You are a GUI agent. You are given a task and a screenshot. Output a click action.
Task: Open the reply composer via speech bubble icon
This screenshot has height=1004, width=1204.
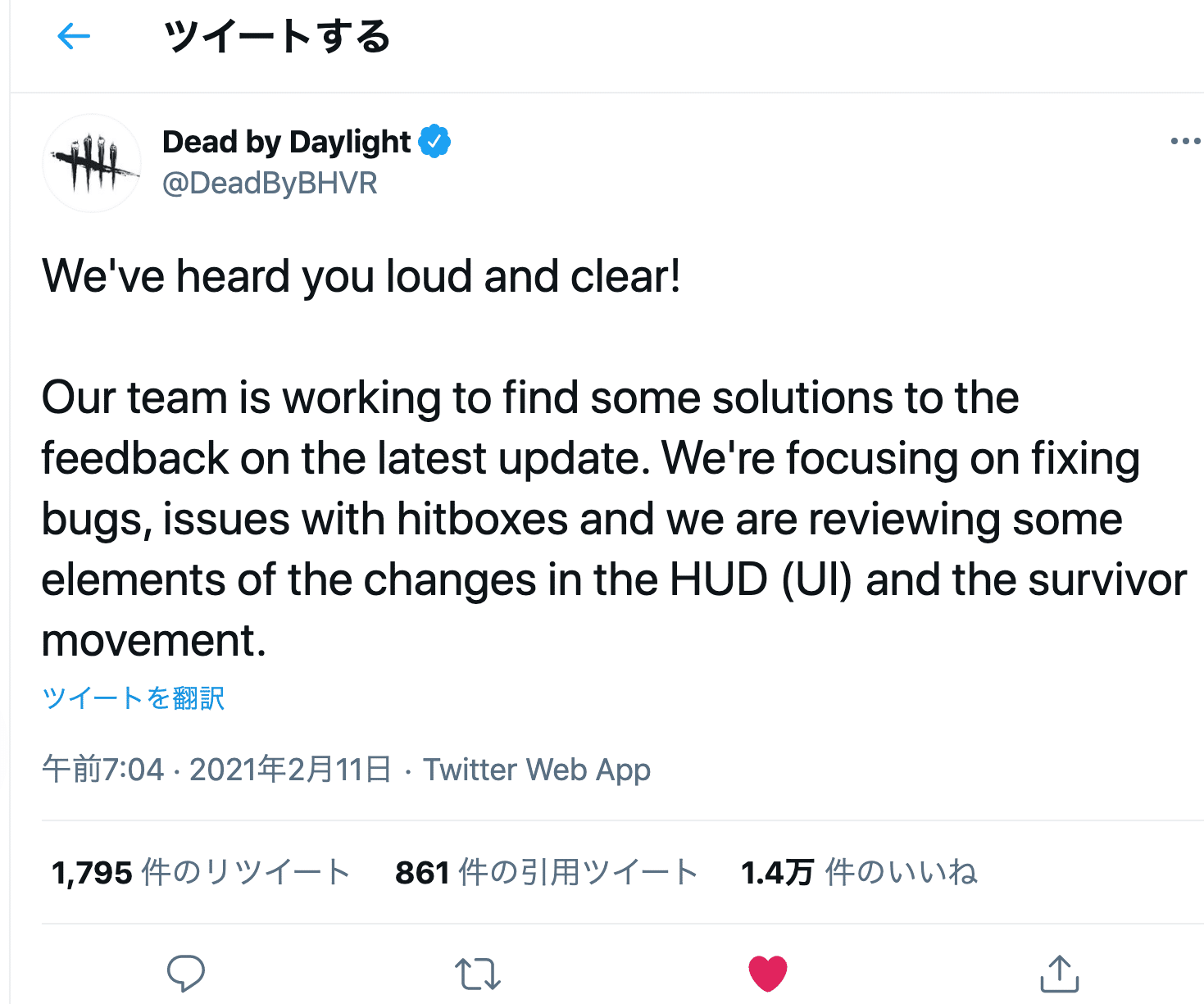pyautogui.click(x=186, y=973)
